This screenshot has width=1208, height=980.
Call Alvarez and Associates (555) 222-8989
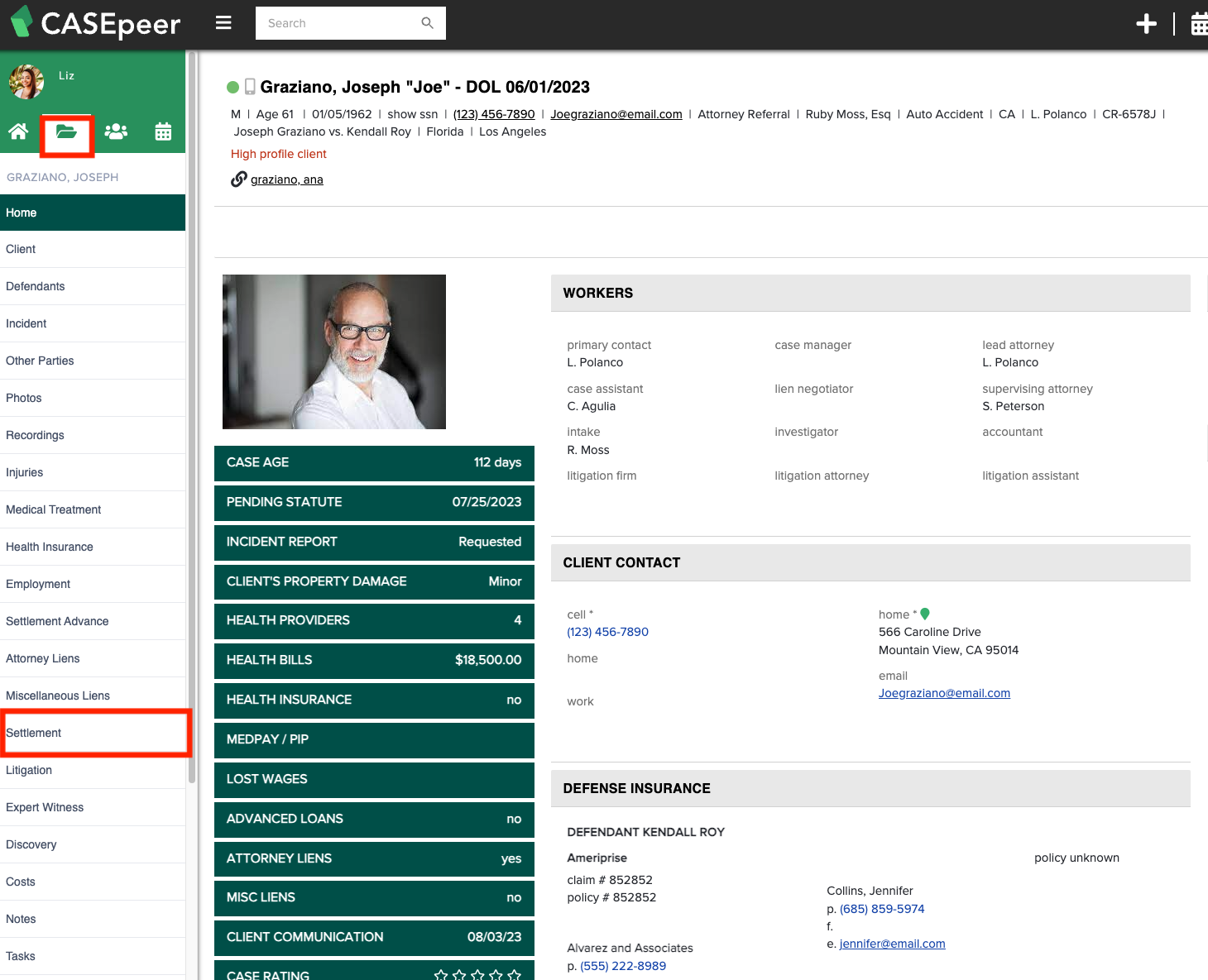pyautogui.click(x=623, y=966)
